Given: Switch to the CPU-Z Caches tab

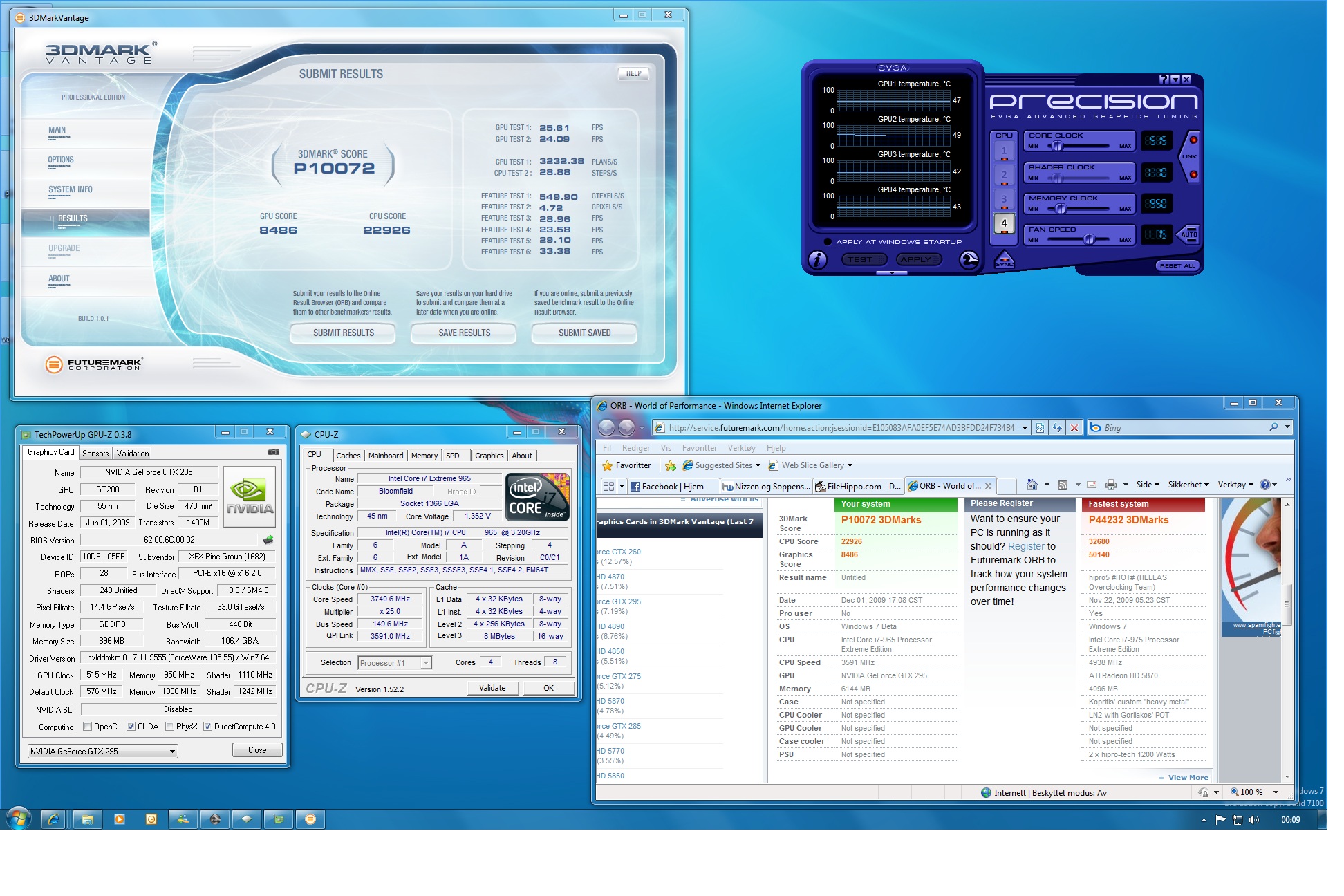Looking at the screenshot, I should point(348,456).
